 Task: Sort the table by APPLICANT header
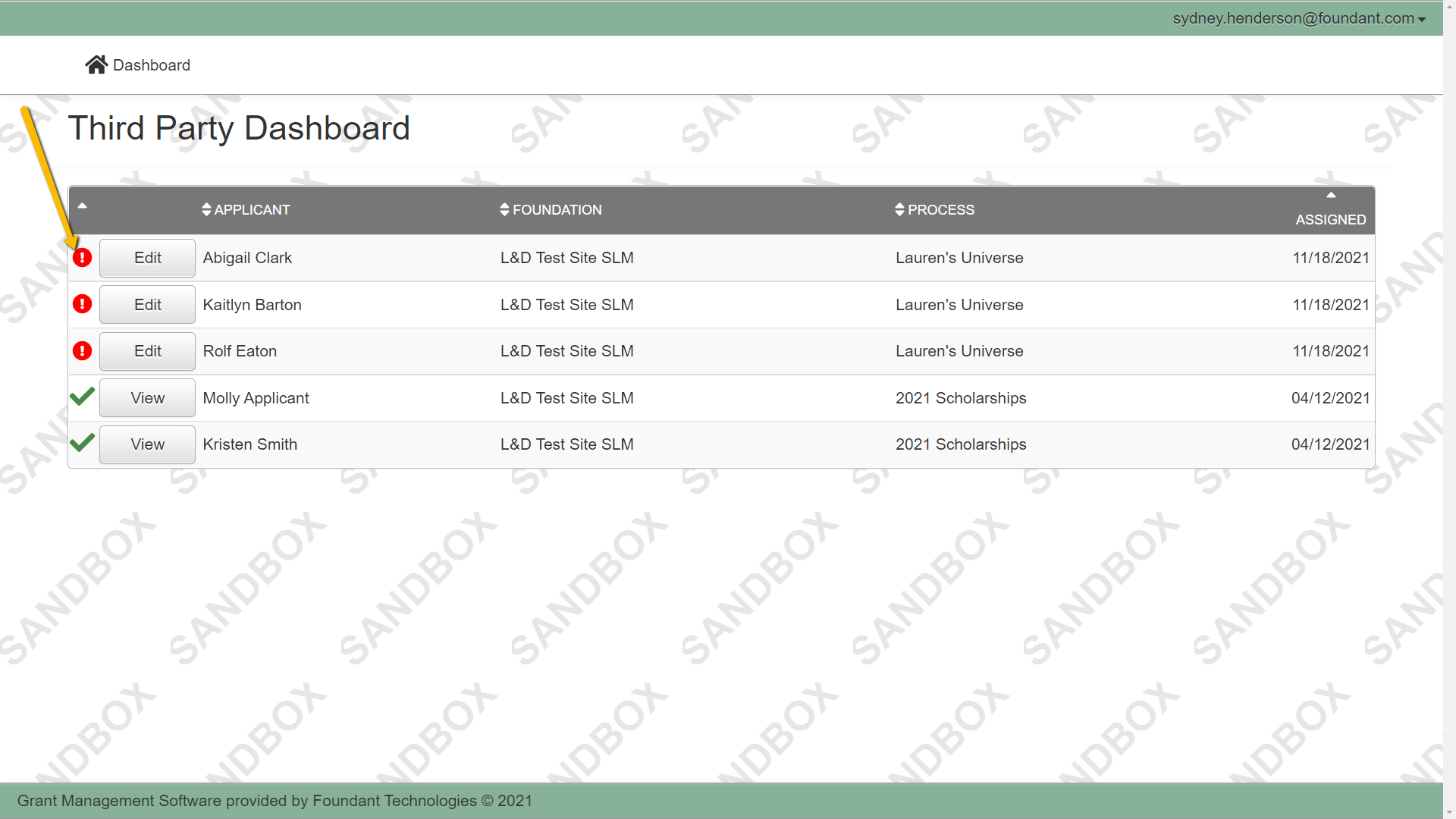(252, 210)
